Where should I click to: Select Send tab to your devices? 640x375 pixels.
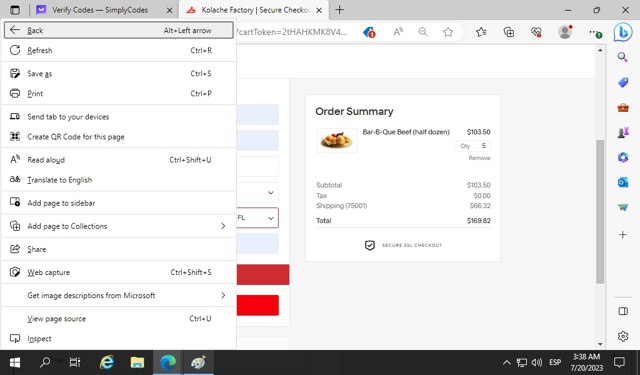(118, 117)
